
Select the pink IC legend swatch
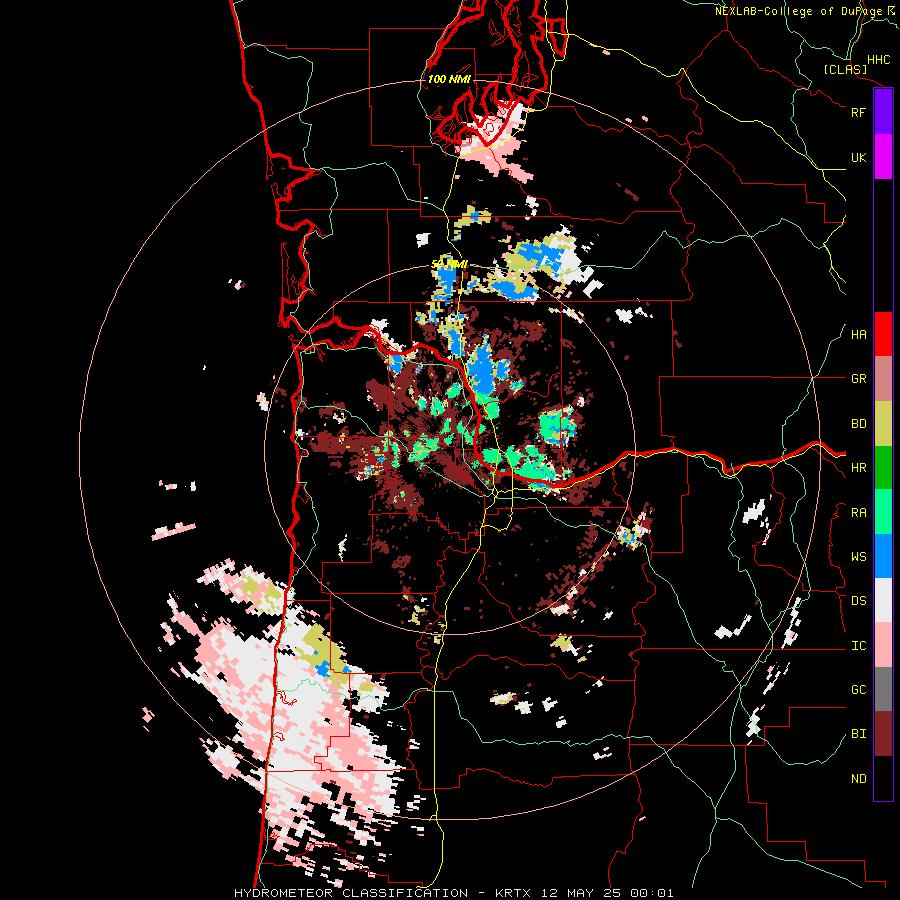[883, 645]
